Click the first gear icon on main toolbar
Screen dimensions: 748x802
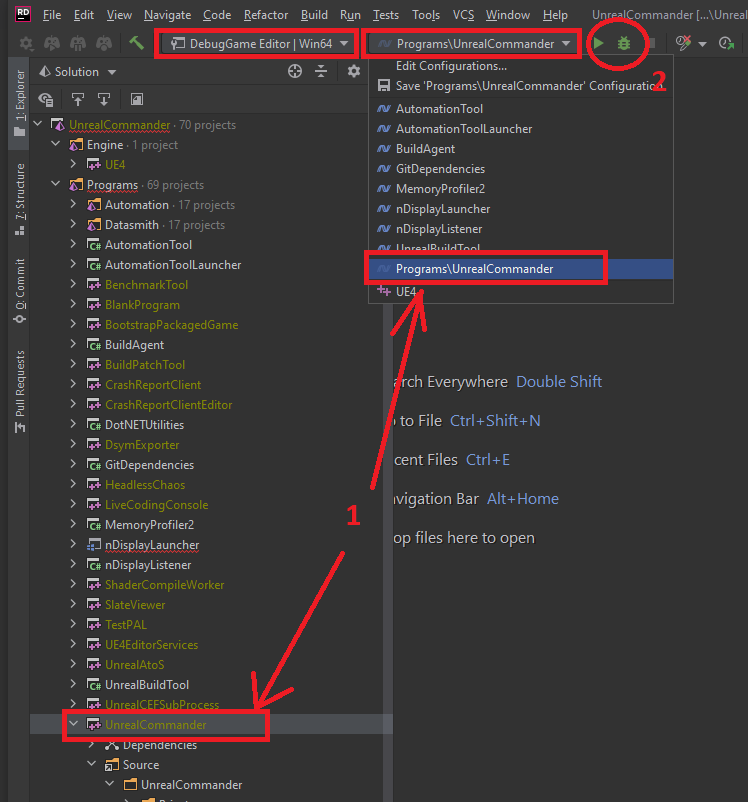[x=27, y=43]
